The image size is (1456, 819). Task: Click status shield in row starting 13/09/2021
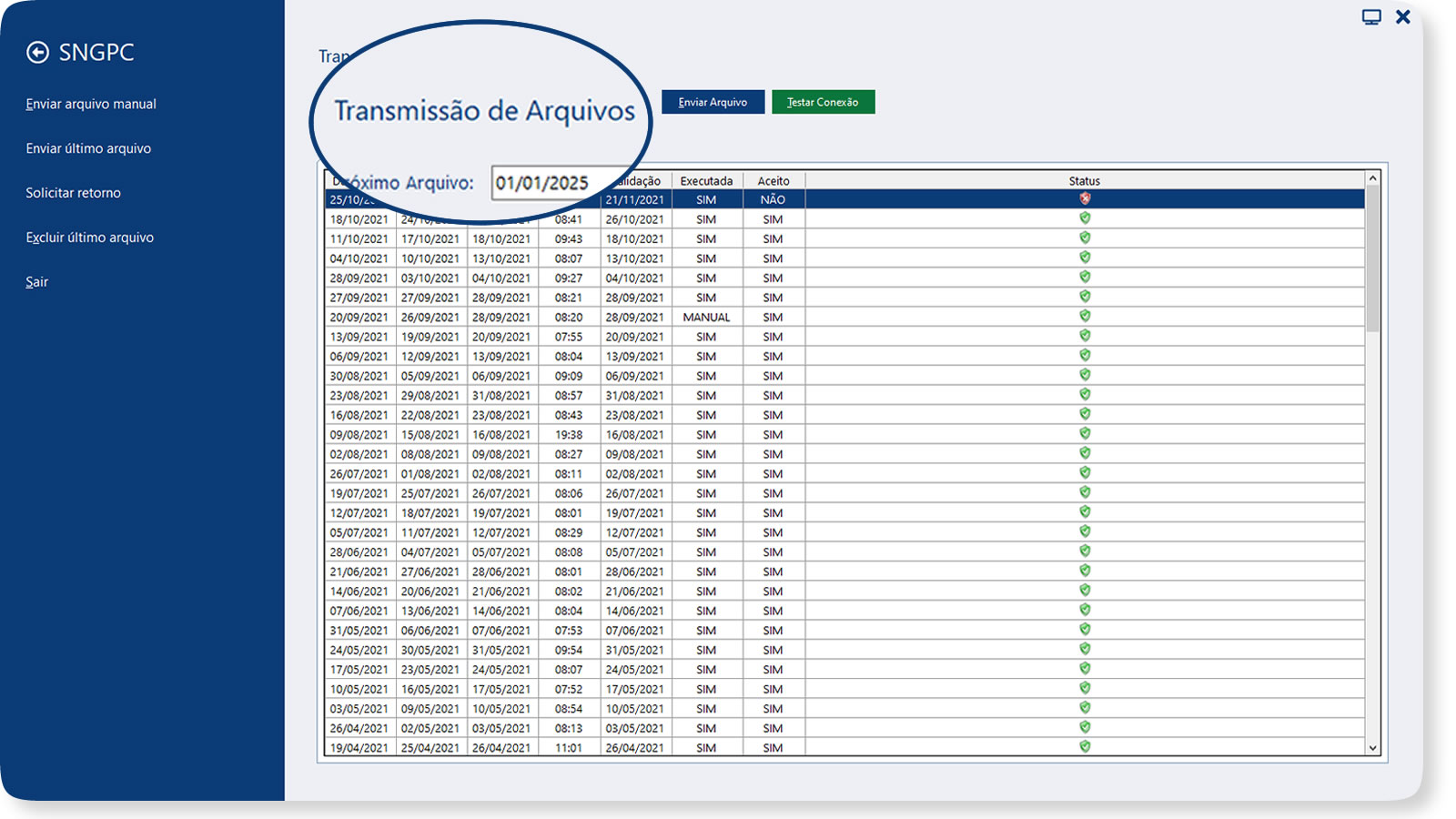[x=1085, y=336]
